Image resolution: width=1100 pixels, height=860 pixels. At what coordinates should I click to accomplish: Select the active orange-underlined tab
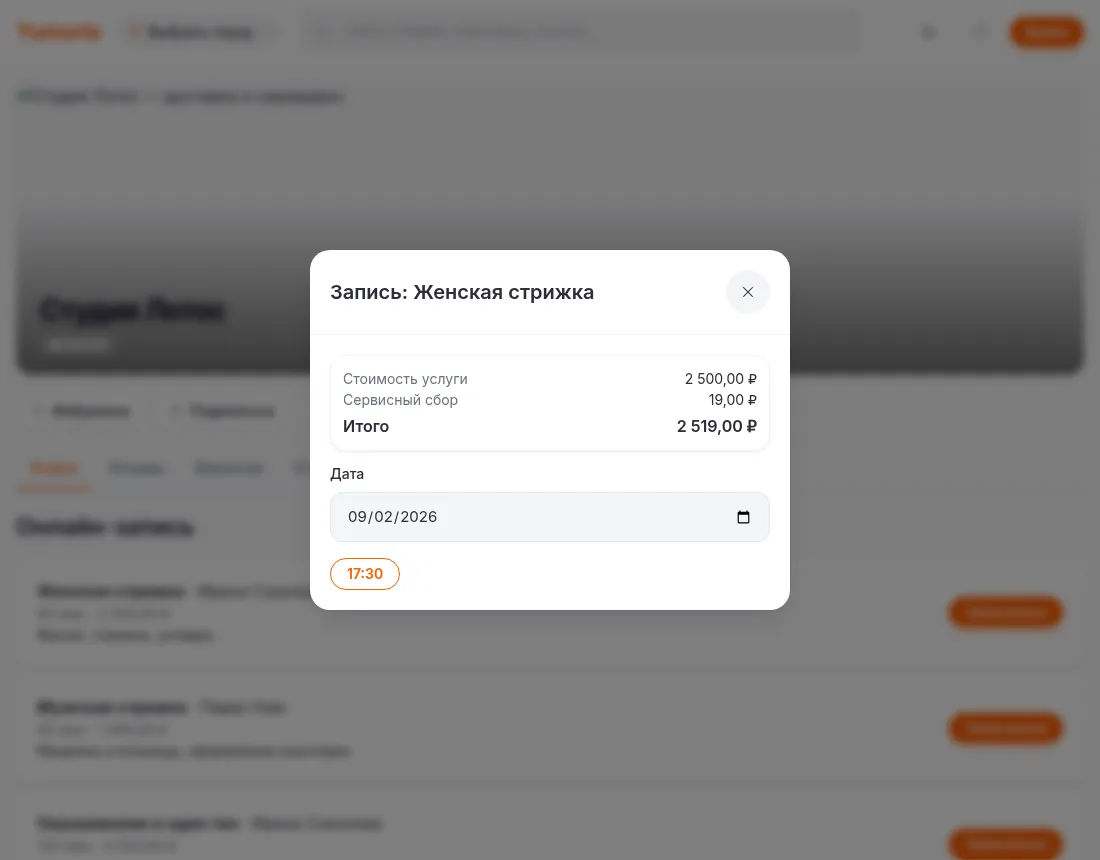(x=54, y=469)
